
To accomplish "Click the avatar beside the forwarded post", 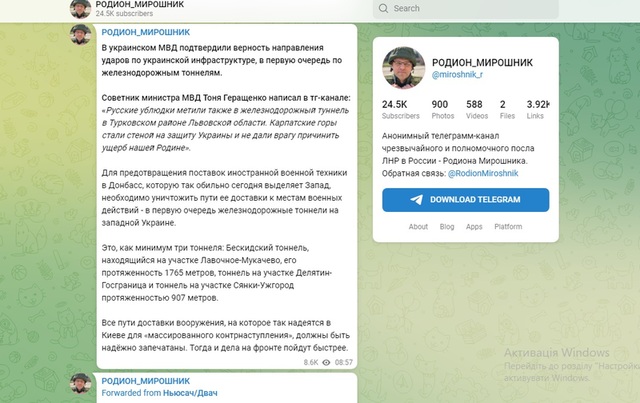I will tap(81, 385).
